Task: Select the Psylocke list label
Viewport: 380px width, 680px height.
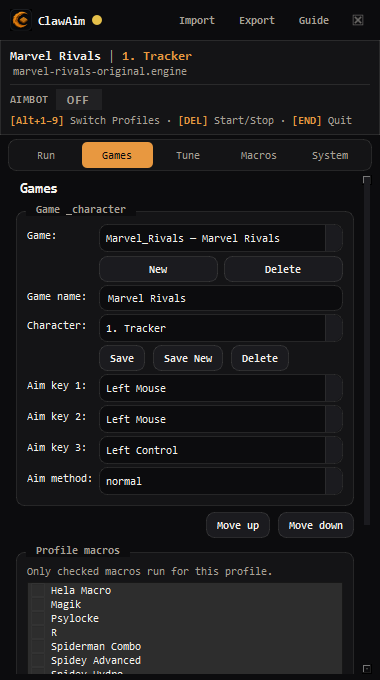Action: point(75,618)
